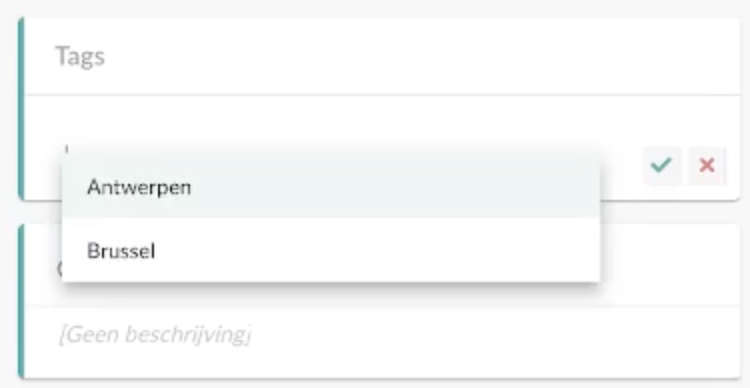Discard tag changes via the cross icon
This screenshot has width=750, height=388.
(707, 166)
